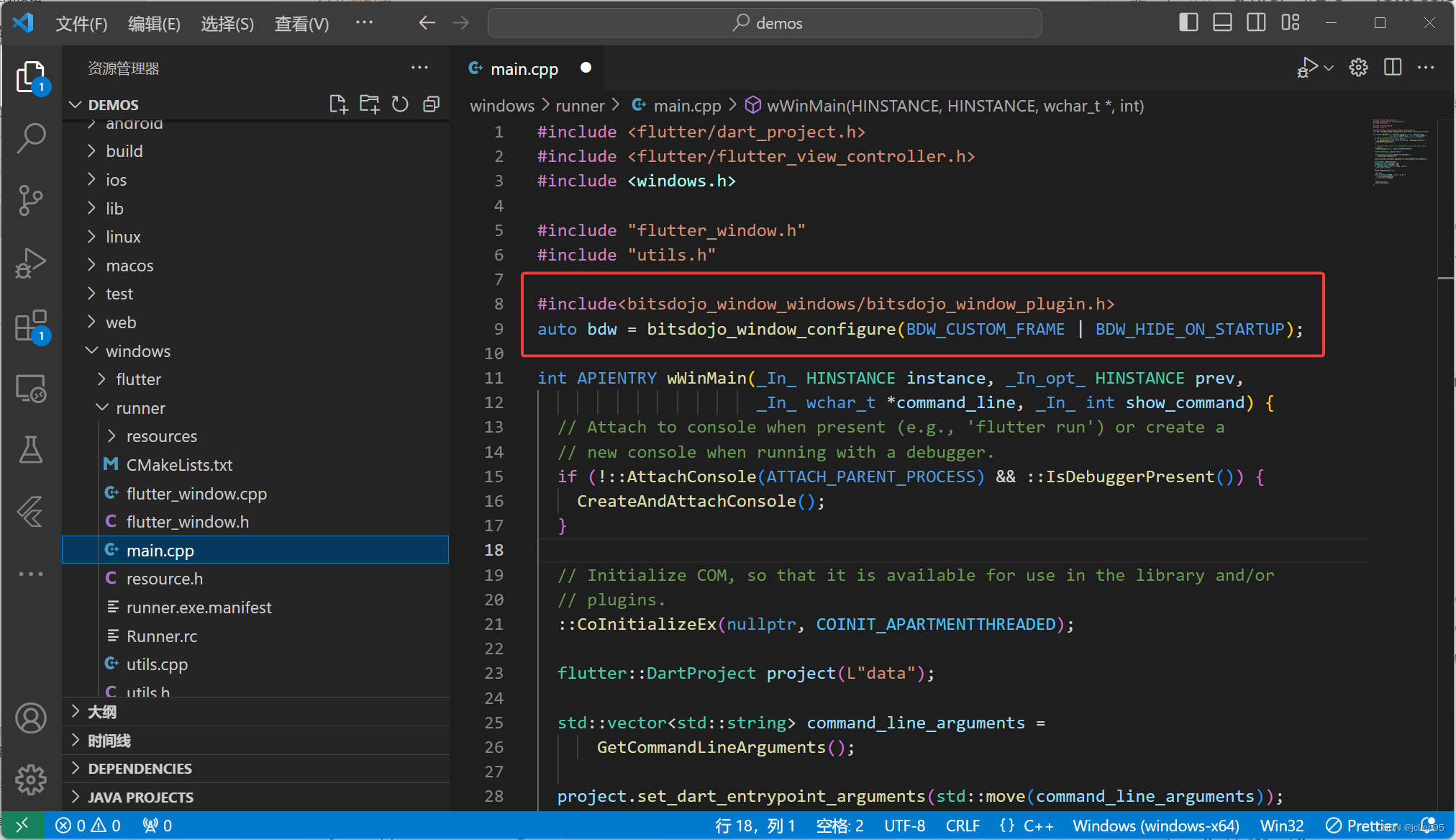This screenshot has height=840, width=1456.
Task: Create a new file in DEMOS
Action: pyautogui.click(x=338, y=104)
